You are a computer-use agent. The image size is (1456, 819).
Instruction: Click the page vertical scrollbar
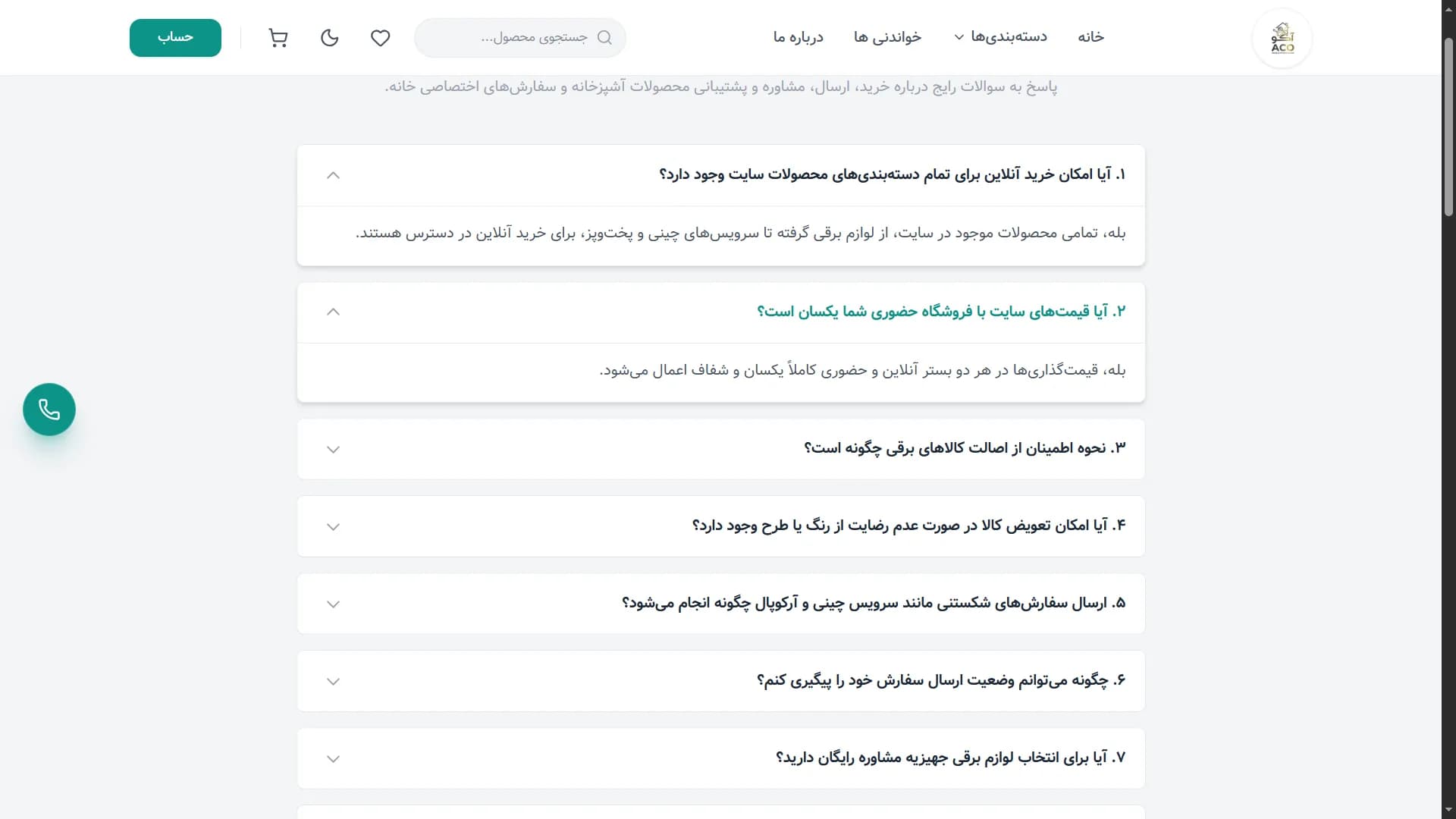pyautogui.click(x=1448, y=409)
